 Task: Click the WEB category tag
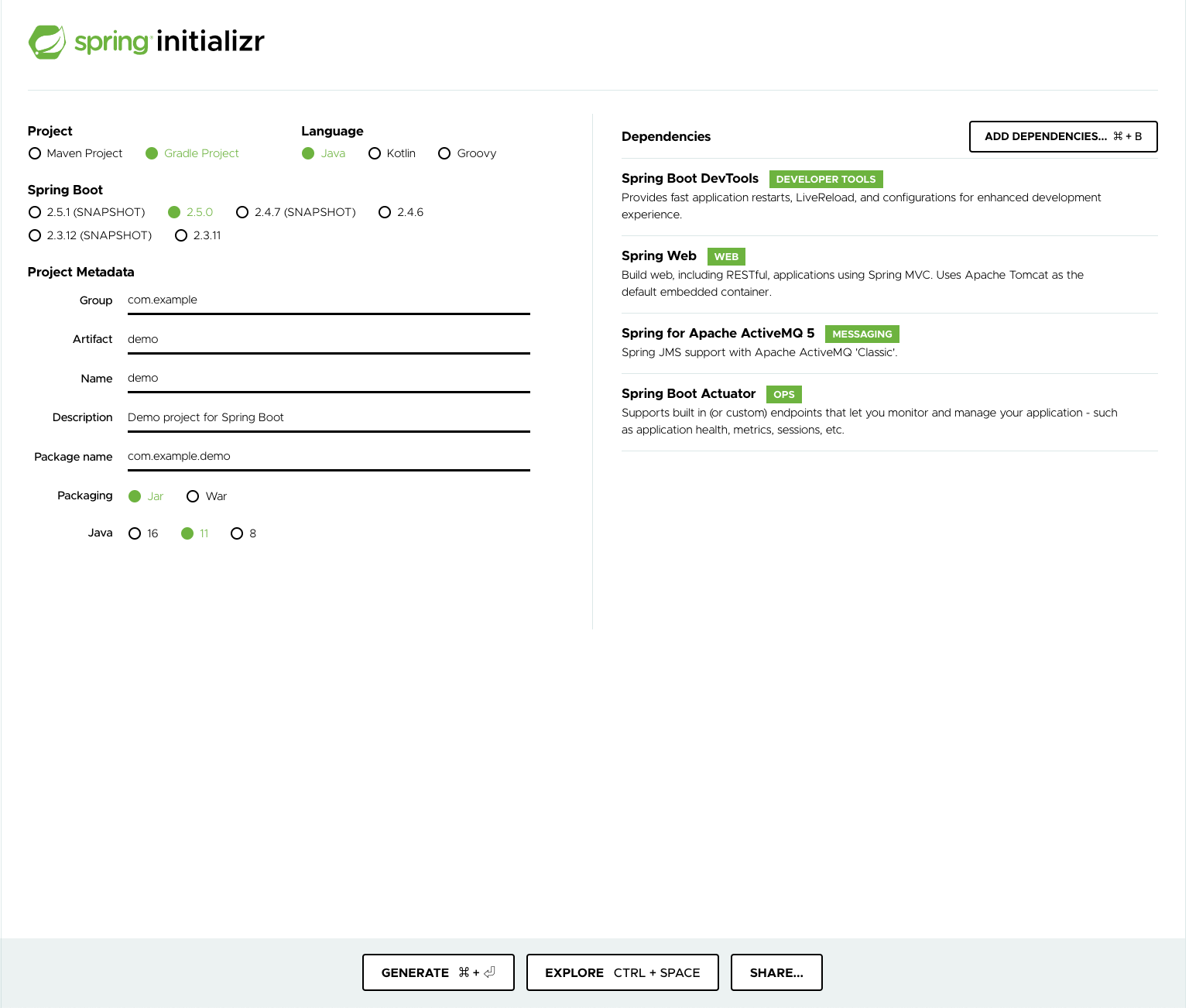point(726,256)
